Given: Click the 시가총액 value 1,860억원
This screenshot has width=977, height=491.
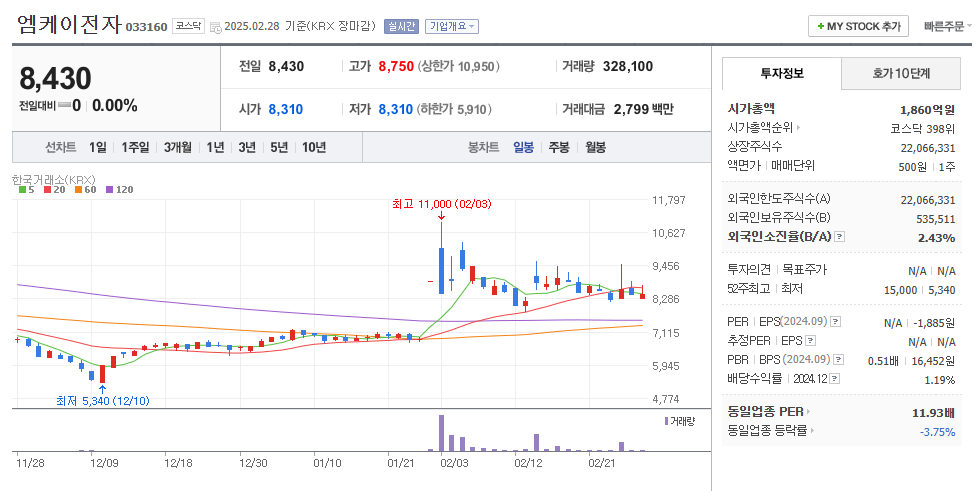Looking at the screenshot, I should click(x=927, y=110).
